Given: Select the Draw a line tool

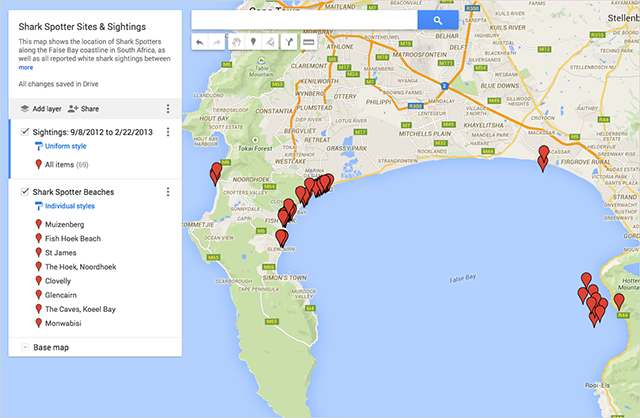Looking at the screenshot, I should [x=270, y=42].
